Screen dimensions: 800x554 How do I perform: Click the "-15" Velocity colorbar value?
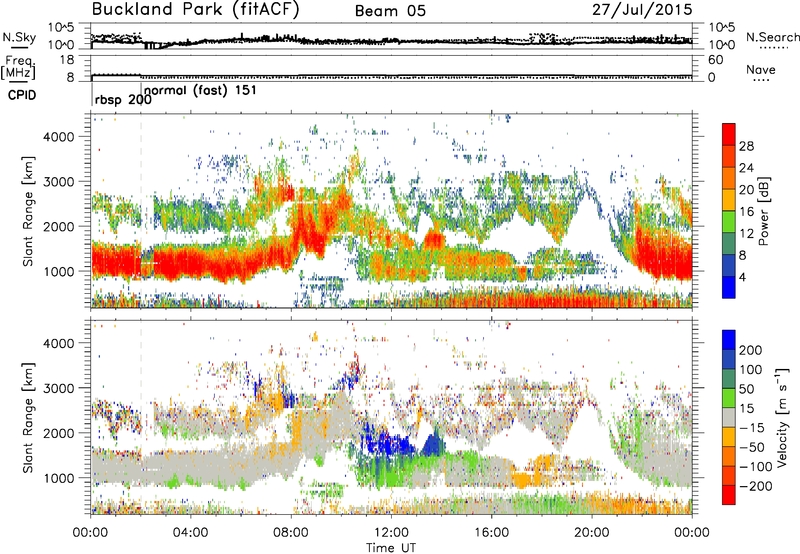coord(752,427)
